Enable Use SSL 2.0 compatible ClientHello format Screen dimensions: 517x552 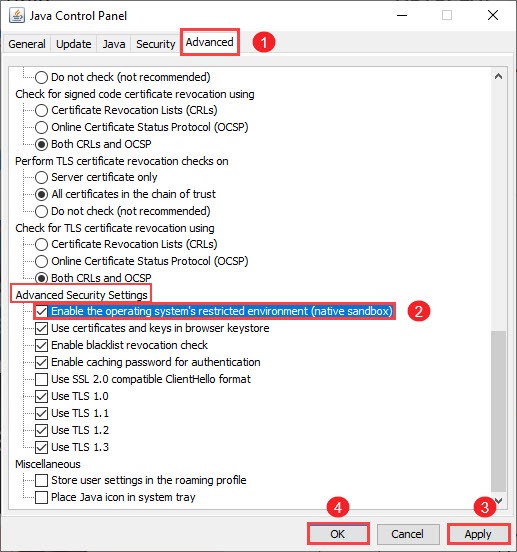(42, 379)
